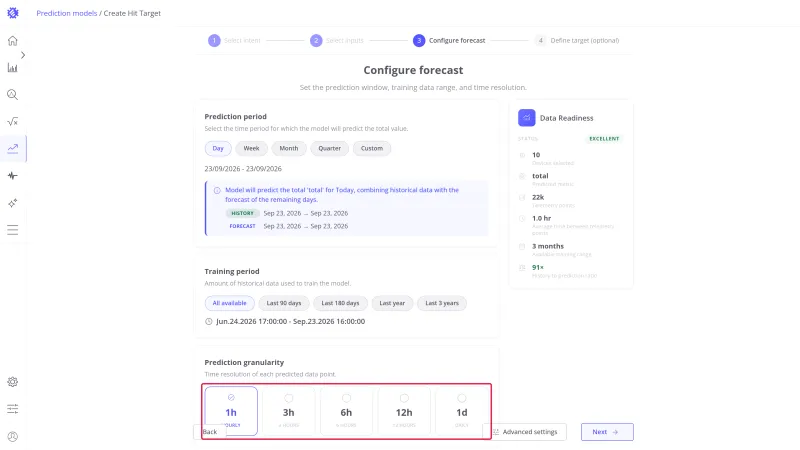
Task: Click the FORECAST label
Action: click(x=242, y=226)
